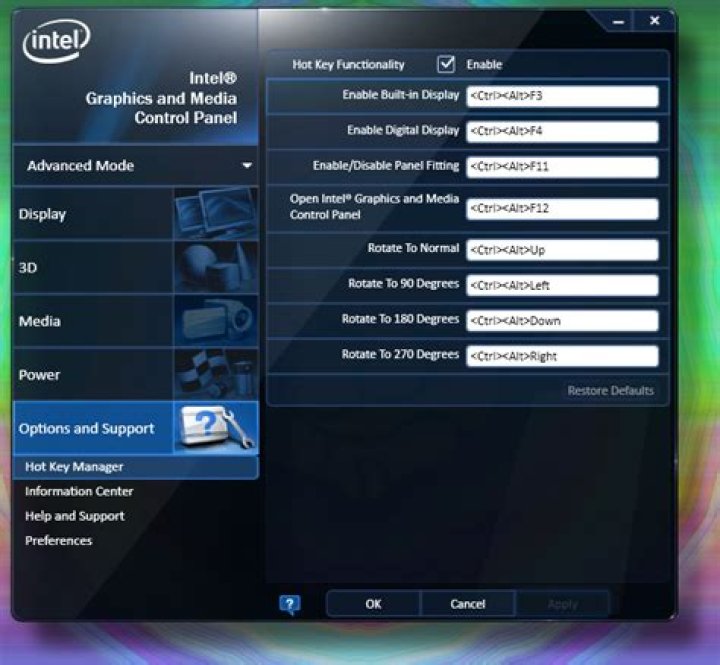Click the Enable Digital Display label
The width and height of the screenshot is (720, 665).
click(x=403, y=130)
